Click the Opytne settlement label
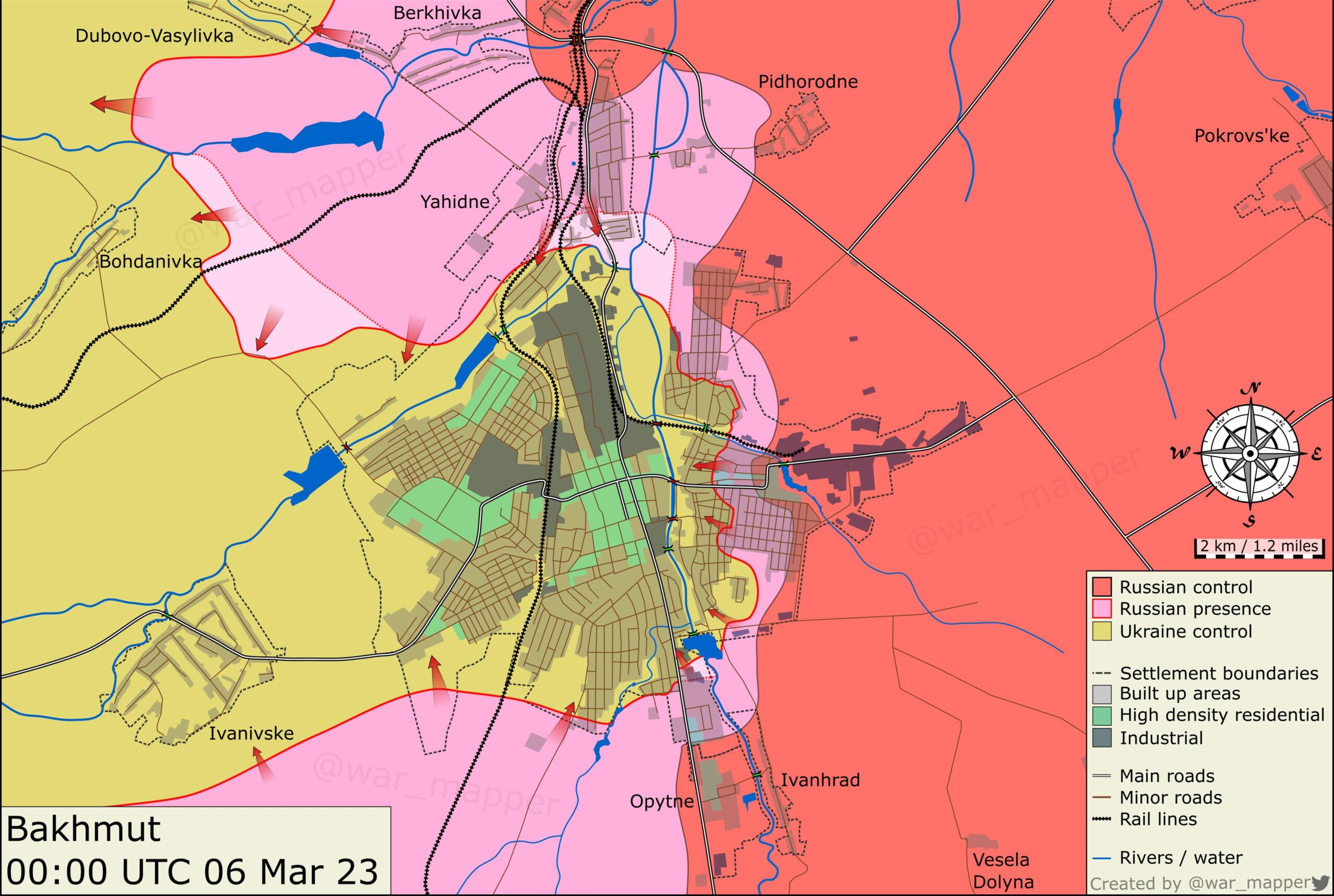This screenshot has width=1334, height=896. [661, 802]
